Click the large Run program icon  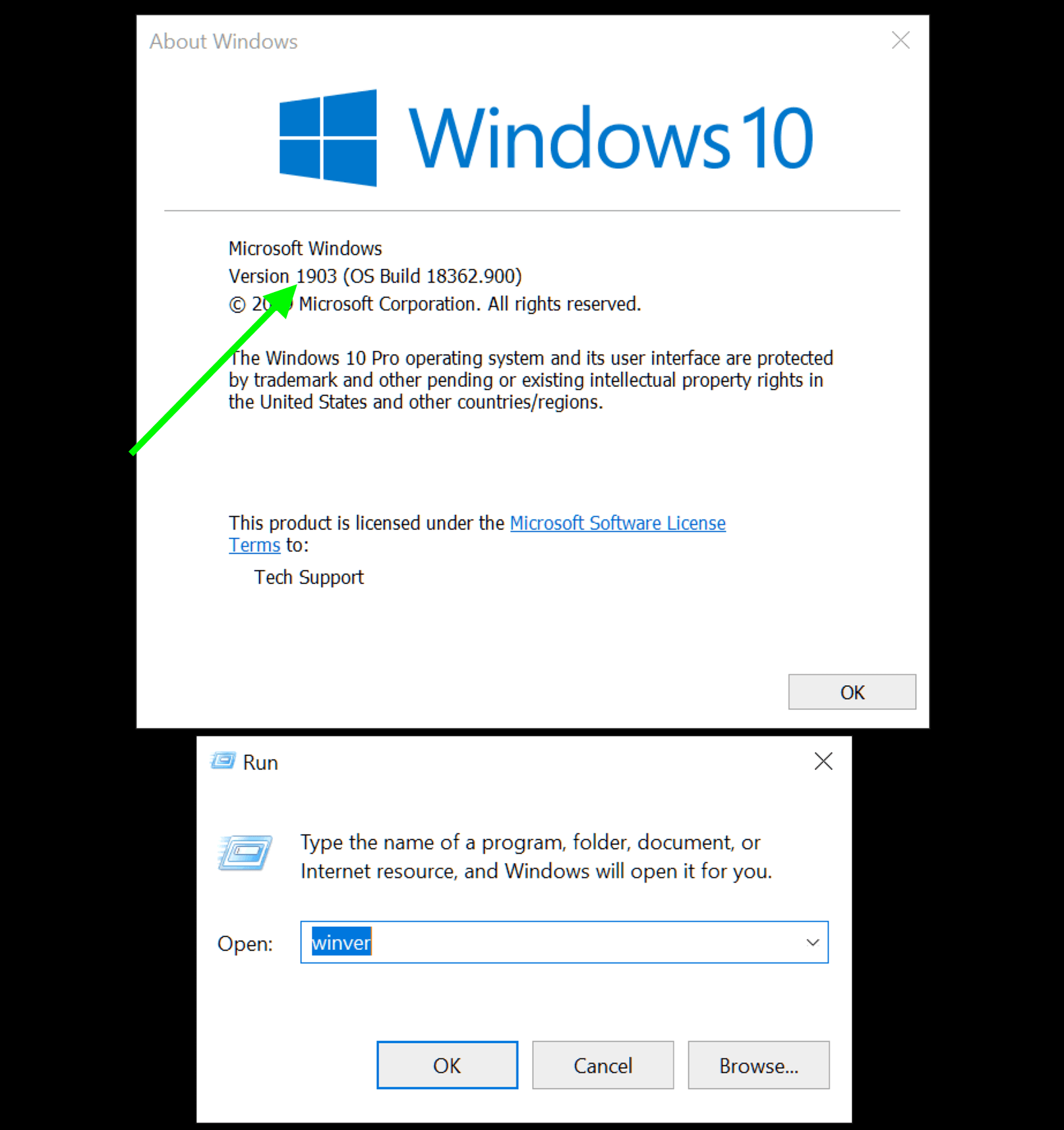tap(245, 853)
